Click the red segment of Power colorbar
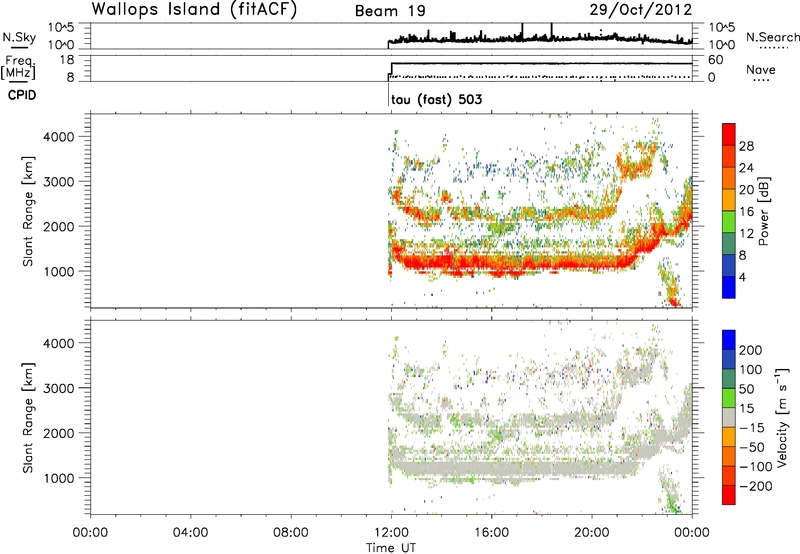 pyautogui.click(x=729, y=134)
